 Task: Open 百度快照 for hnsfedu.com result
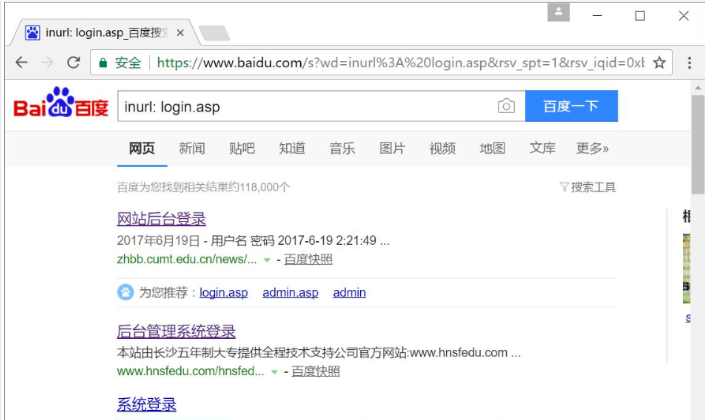point(316,371)
